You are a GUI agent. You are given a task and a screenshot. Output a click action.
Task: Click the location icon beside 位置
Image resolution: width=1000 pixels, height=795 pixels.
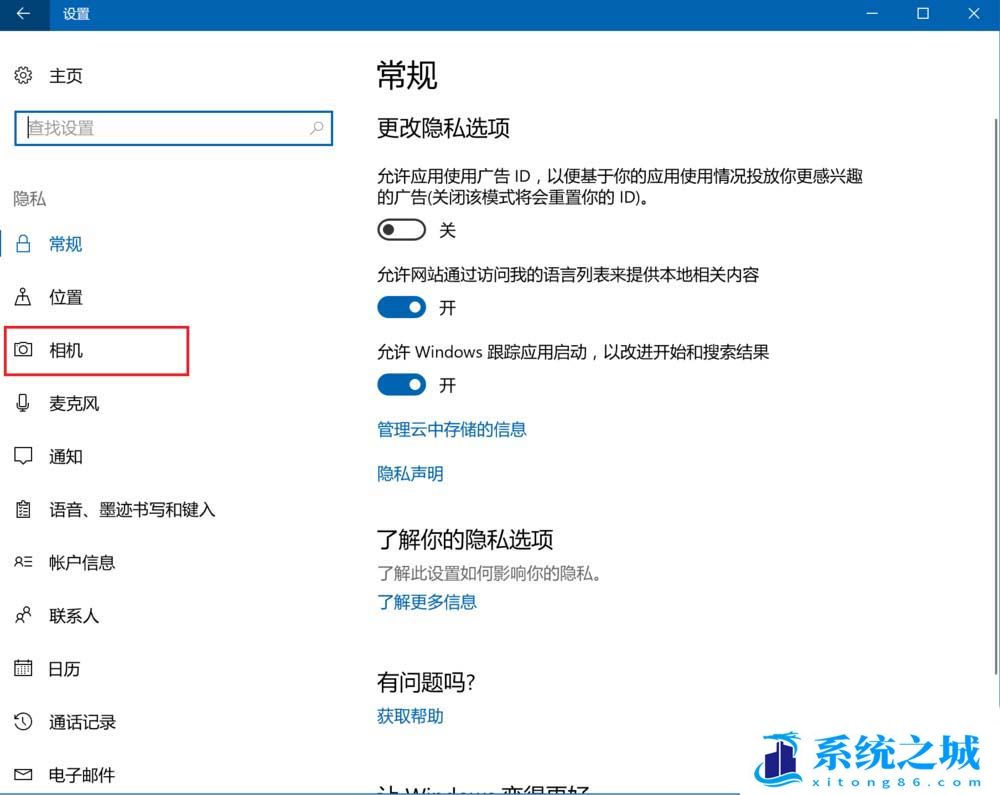pyautogui.click(x=23, y=296)
